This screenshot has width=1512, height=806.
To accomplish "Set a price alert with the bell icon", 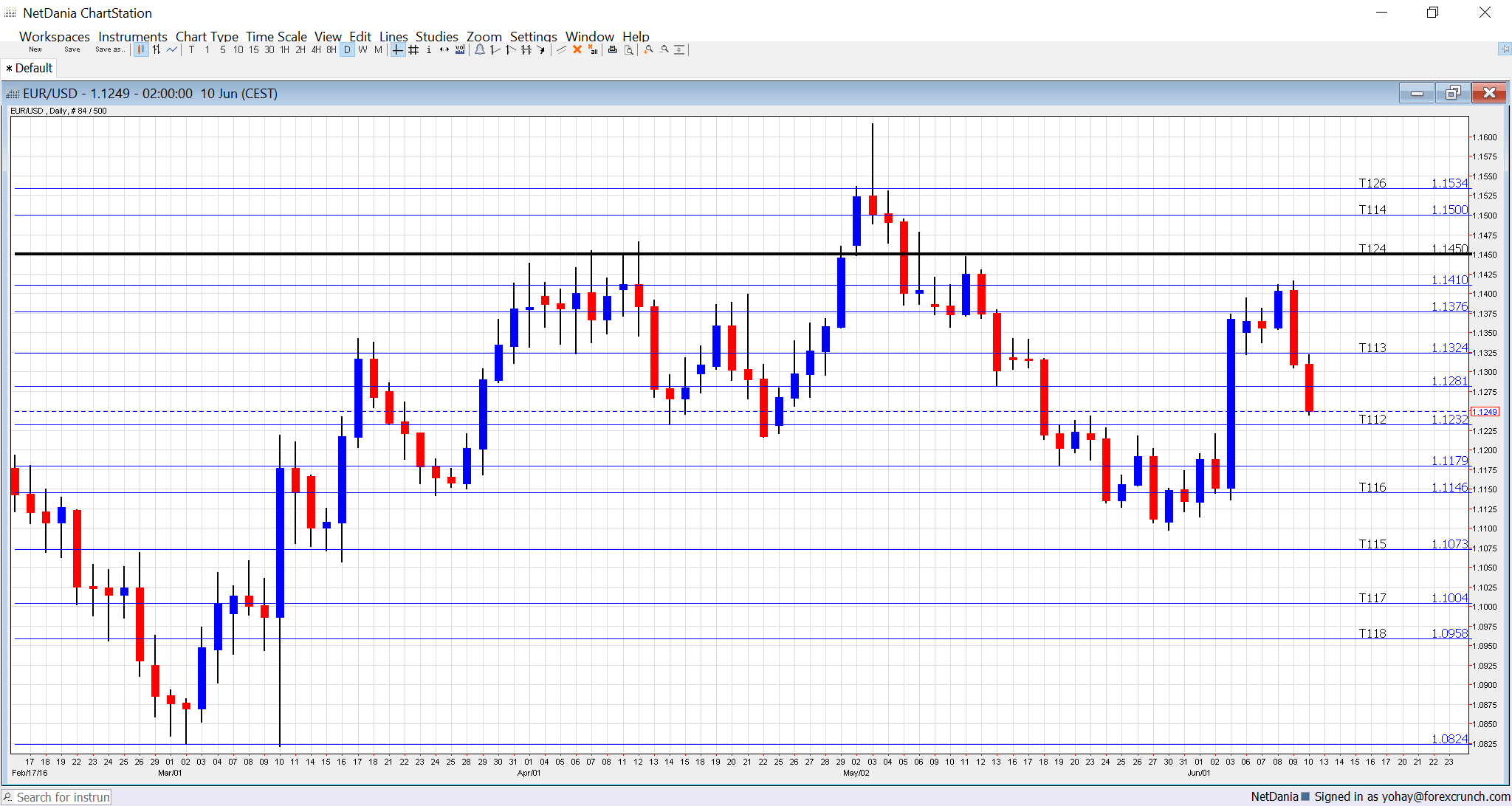I will [x=479, y=49].
